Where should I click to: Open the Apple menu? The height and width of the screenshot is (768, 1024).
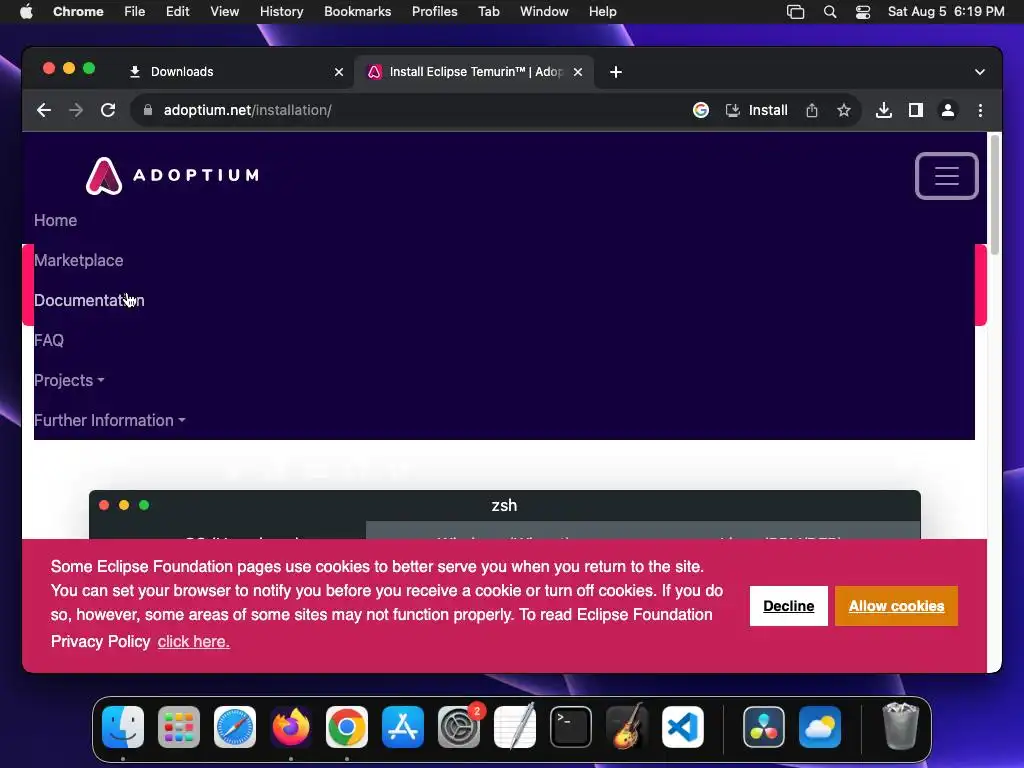pyautogui.click(x=26, y=12)
